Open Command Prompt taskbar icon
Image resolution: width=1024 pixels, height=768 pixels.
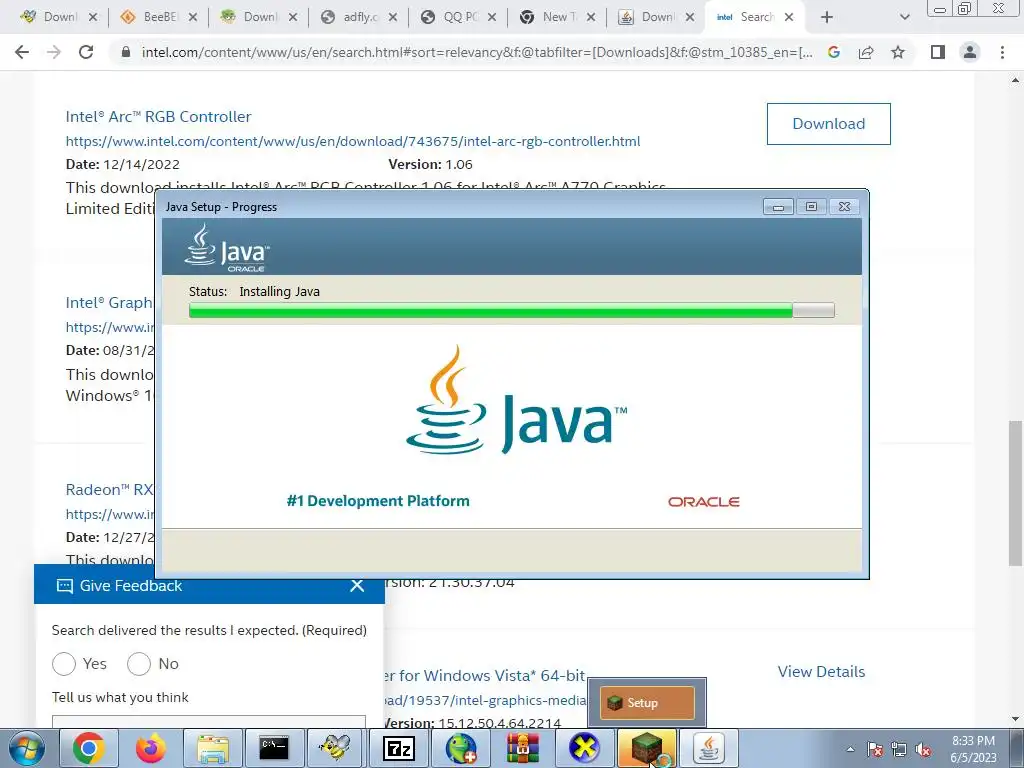click(x=274, y=748)
